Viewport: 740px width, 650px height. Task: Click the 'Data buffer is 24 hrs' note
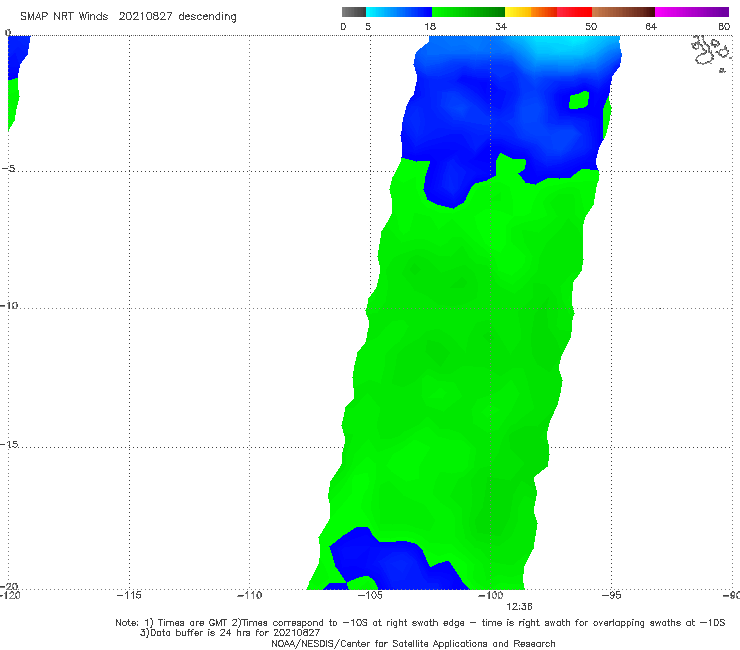click(x=230, y=633)
